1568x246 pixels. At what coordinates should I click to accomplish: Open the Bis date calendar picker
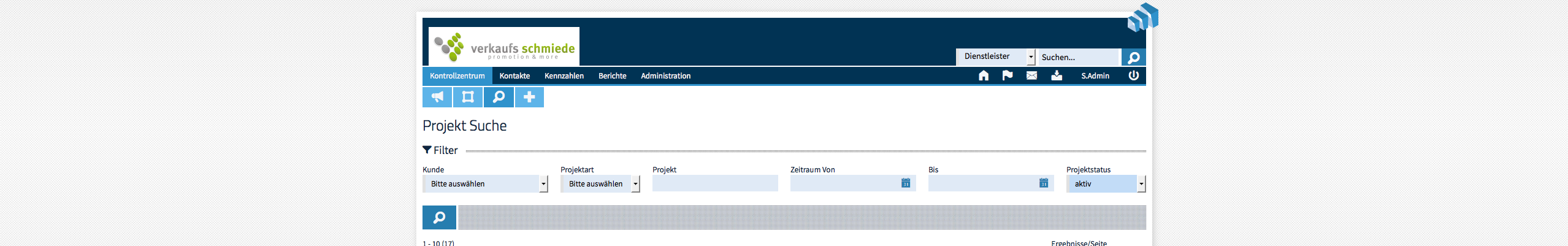tap(1044, 183)
